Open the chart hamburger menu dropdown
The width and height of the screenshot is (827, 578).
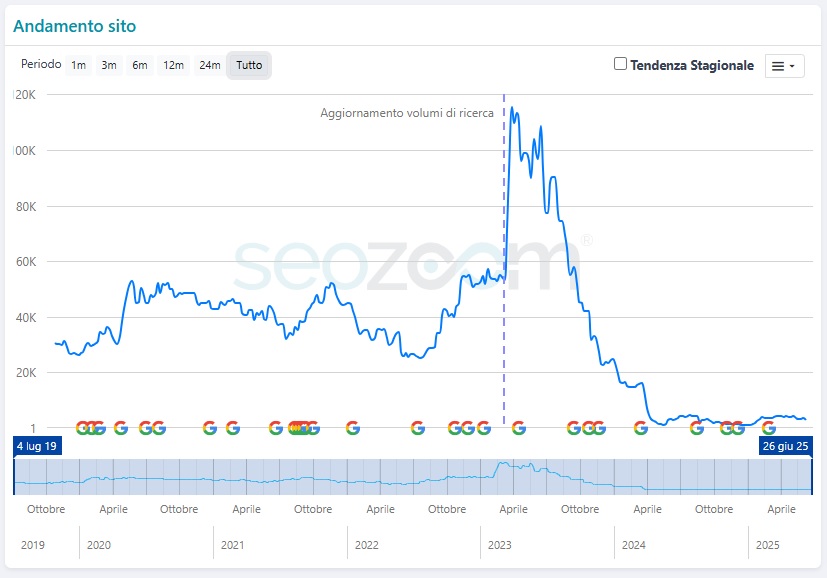[784, 66]
